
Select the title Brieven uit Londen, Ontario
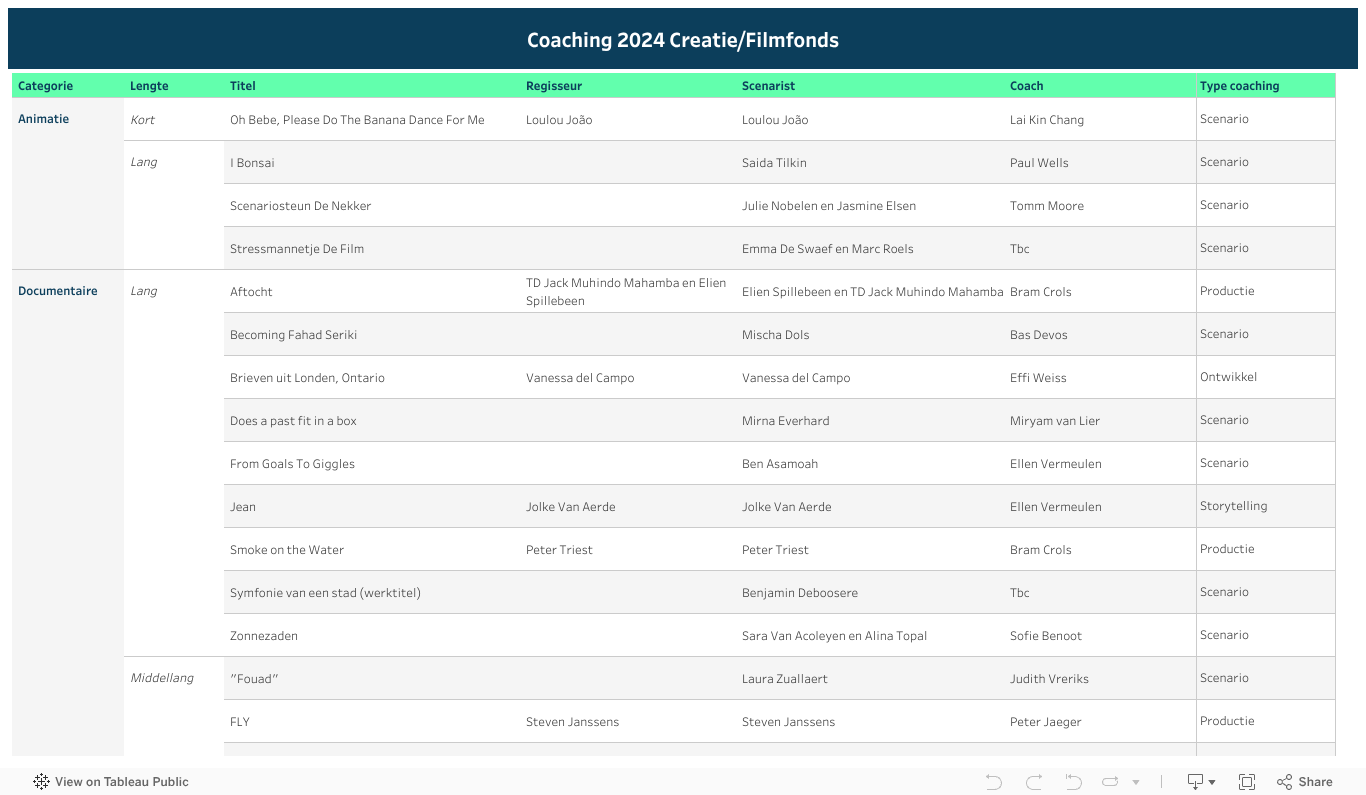307,378
